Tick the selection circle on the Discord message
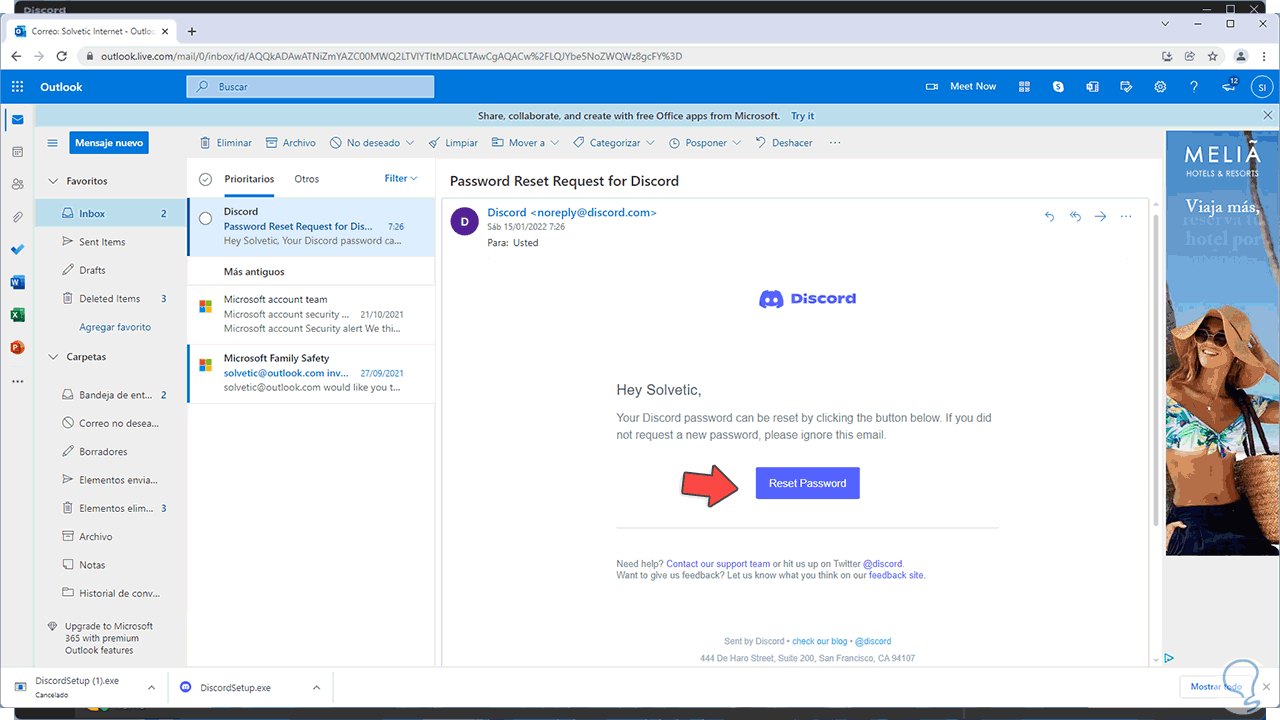 206,218
